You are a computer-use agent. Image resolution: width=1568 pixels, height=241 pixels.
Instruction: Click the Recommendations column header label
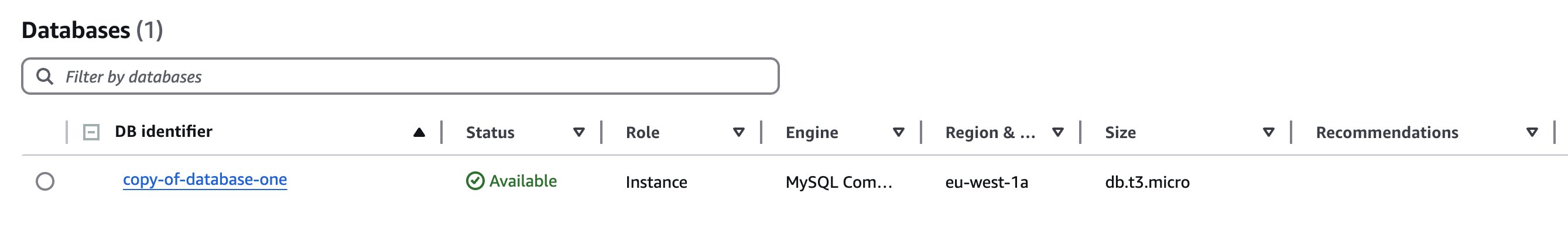pos(1386,133)
